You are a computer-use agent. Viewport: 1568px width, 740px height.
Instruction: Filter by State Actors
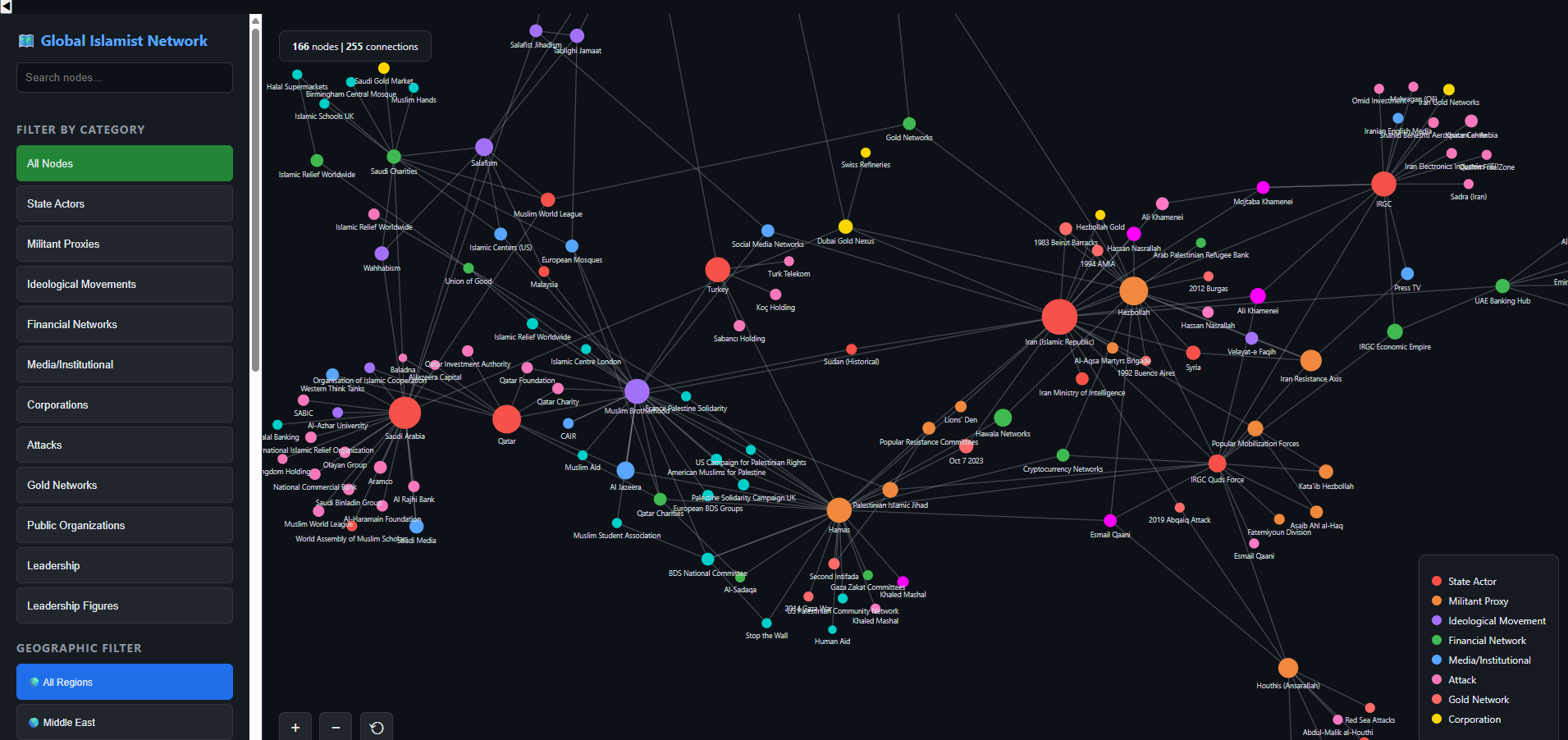(x=125, y=203)
